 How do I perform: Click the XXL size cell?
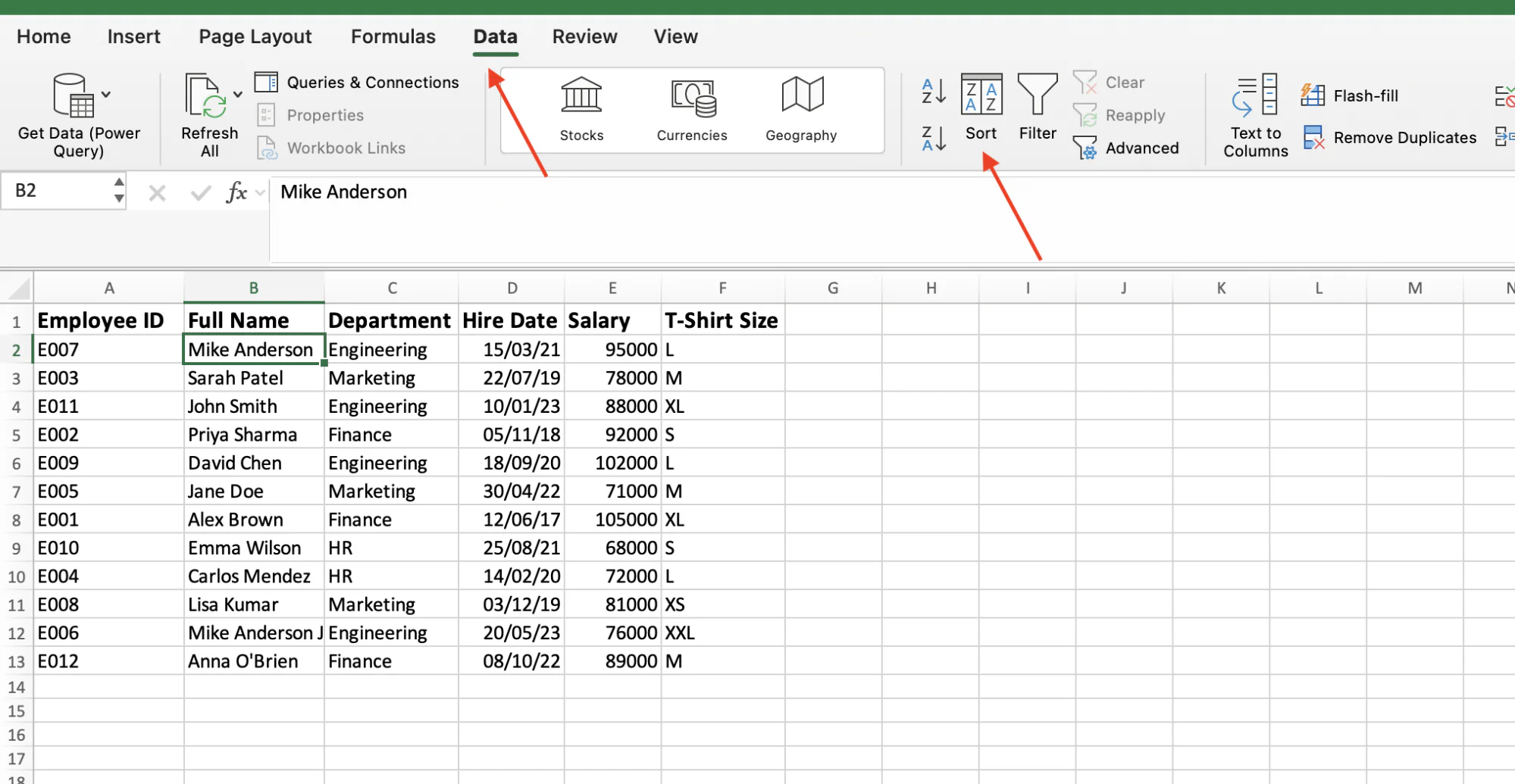click(x=723, y=633)
